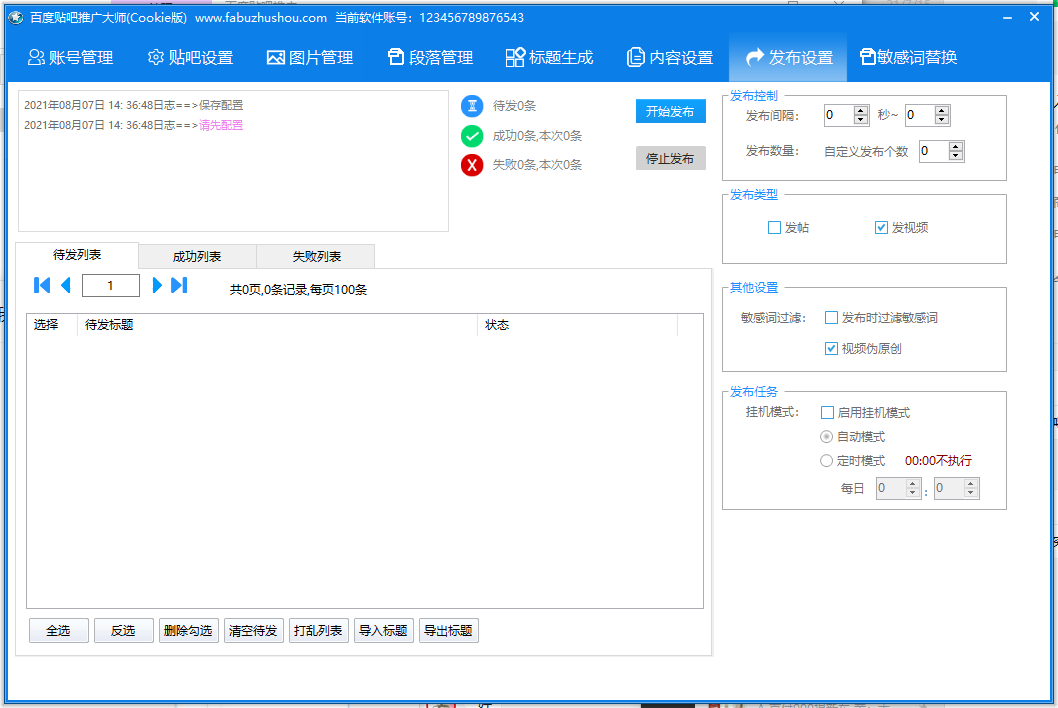Open the 贴吧设置 settings tab
Image resolution: width=1058 pixels, height=708 pixels.
(x=190, y=57)
